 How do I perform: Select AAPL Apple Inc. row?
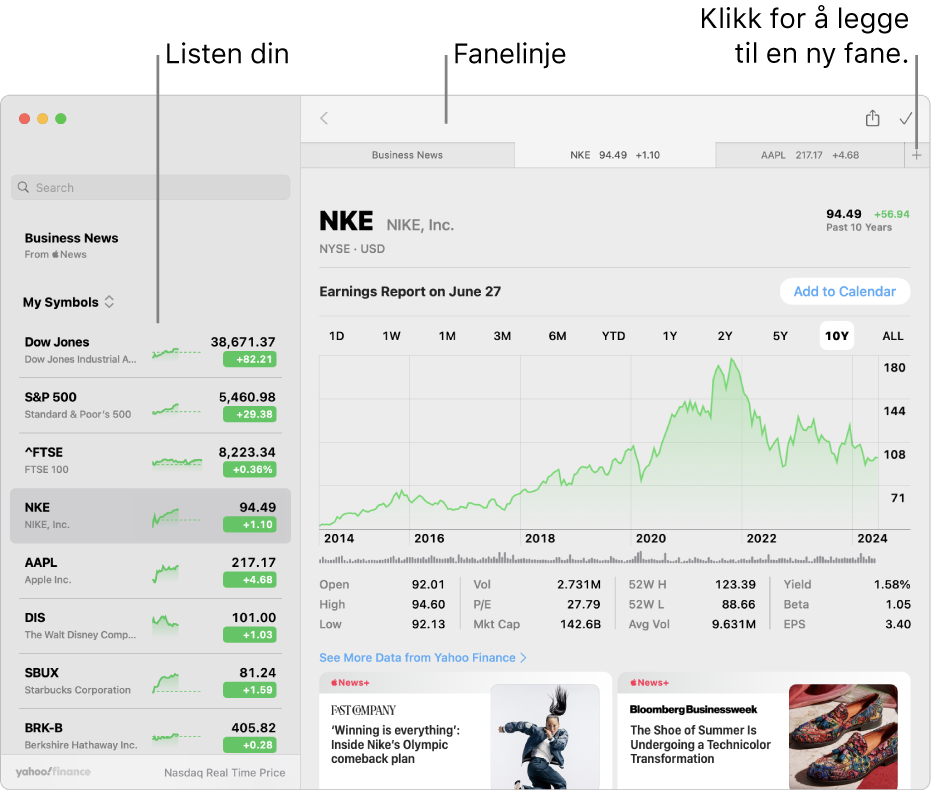click(x=150, y=571)
